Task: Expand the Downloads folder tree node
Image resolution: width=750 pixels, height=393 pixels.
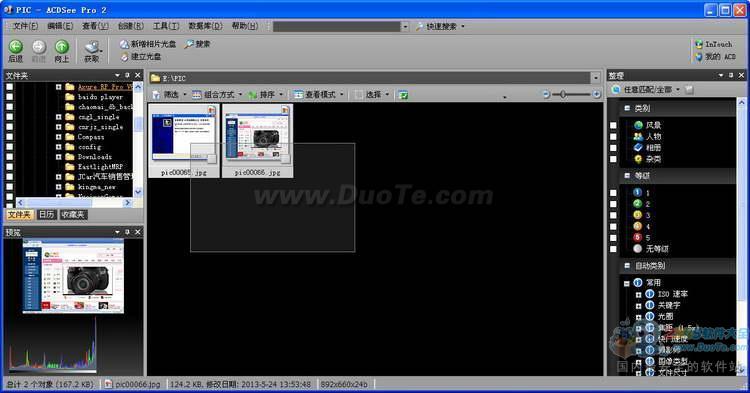Action: coord(58,157)
